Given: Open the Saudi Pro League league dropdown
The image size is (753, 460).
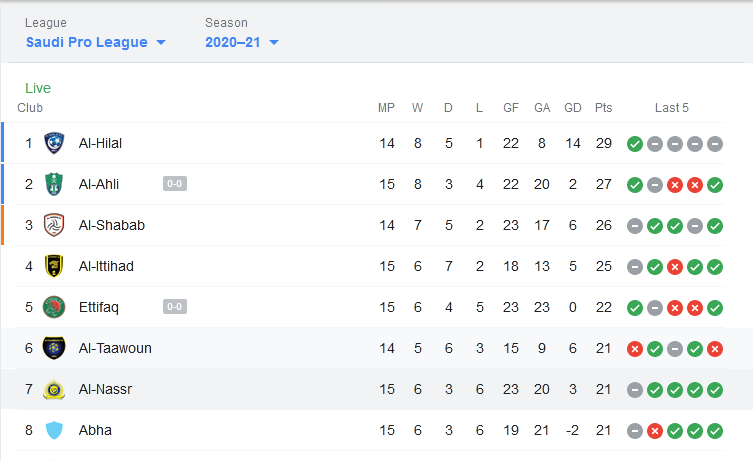Looking at the screenshot, I should [x=96, y=42].
